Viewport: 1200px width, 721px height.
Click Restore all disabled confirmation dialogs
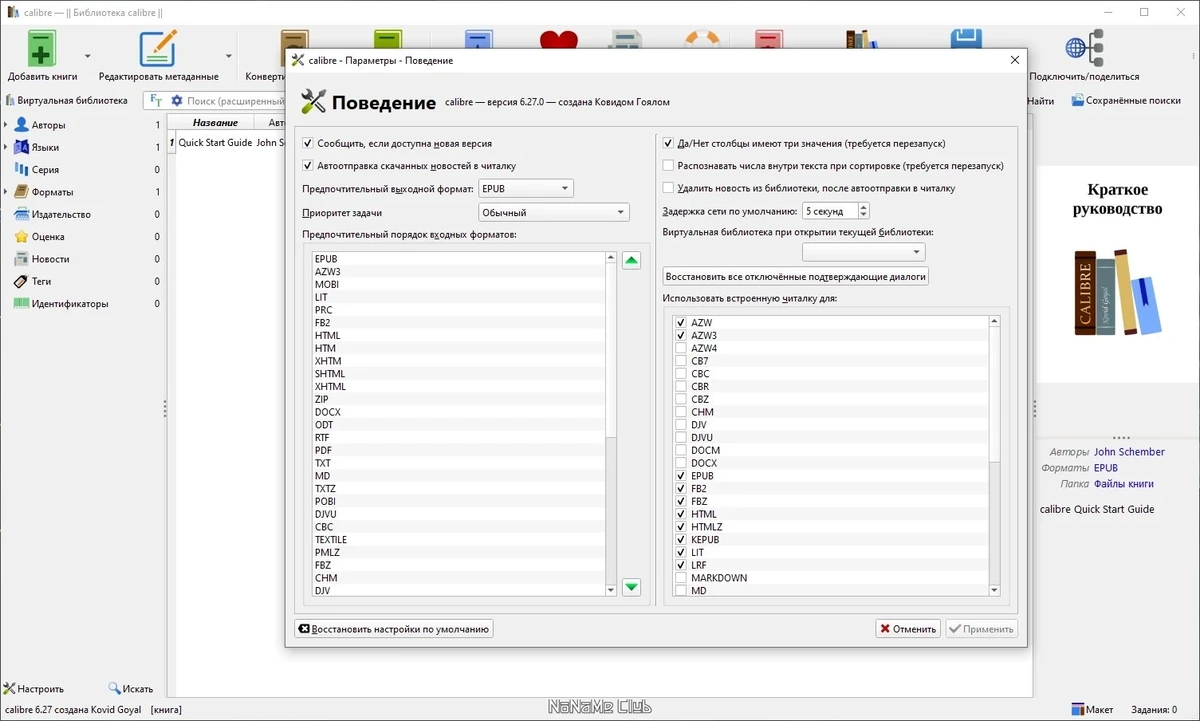tap(796, 276)
